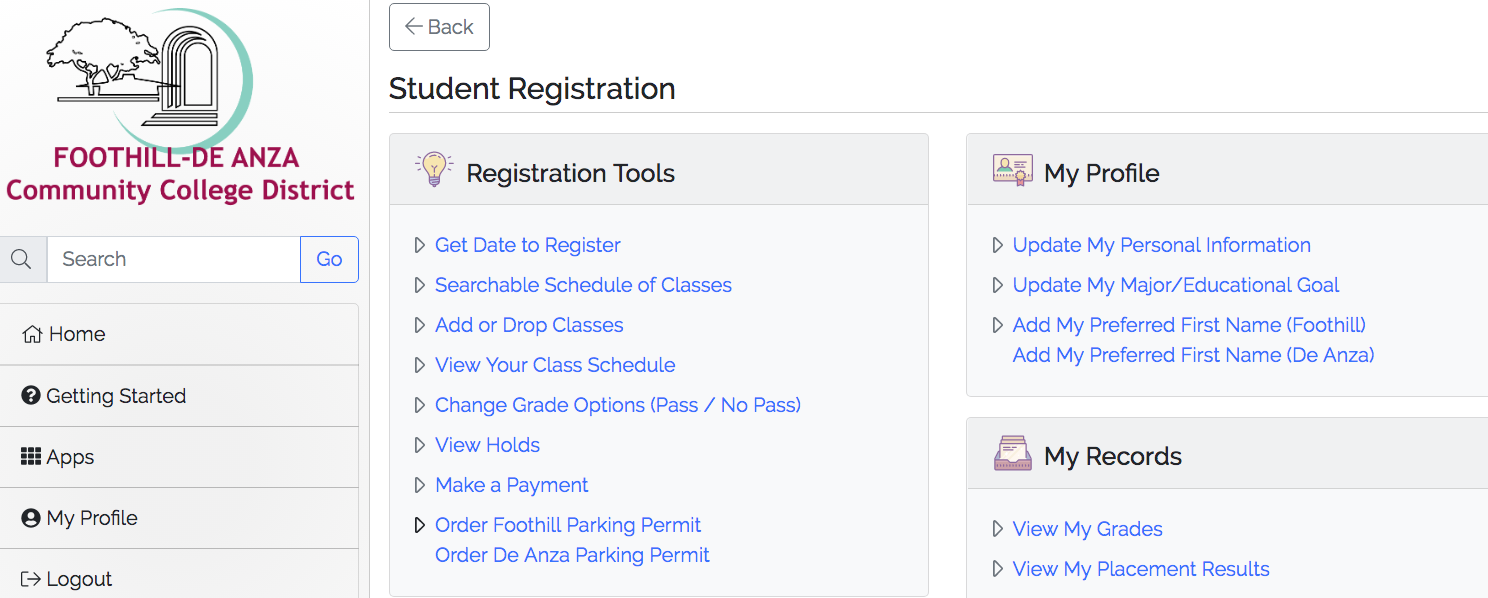Viewport: 1488px width, 598px height.
Task: Click the archive icon beside My Records
Action: (1013, 452)
